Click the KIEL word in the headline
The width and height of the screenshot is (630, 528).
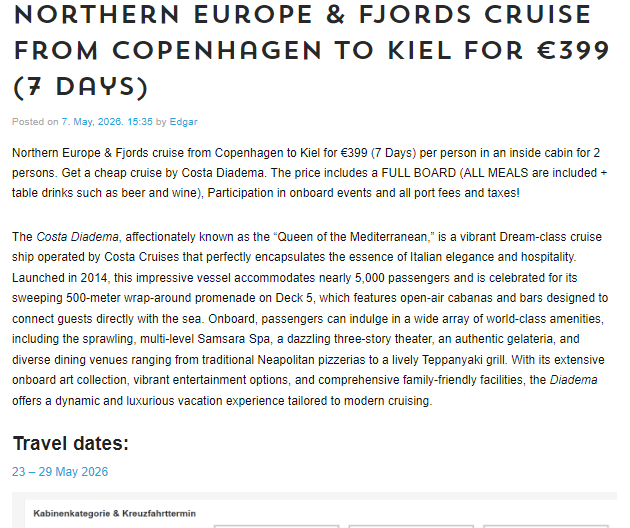pyautogui.click(x=420, y=51)
